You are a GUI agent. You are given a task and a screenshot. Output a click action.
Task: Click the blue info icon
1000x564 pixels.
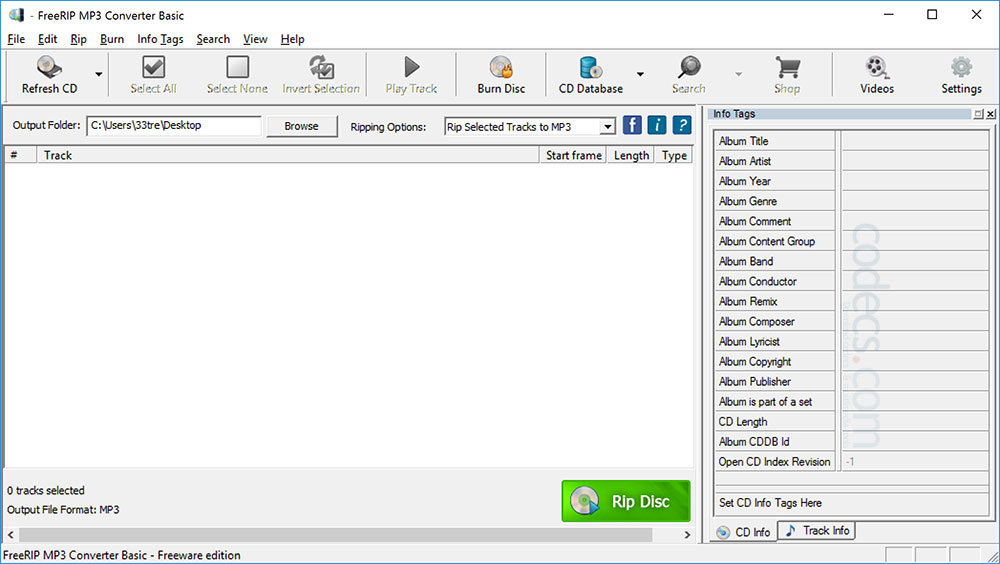click(657, 125)
